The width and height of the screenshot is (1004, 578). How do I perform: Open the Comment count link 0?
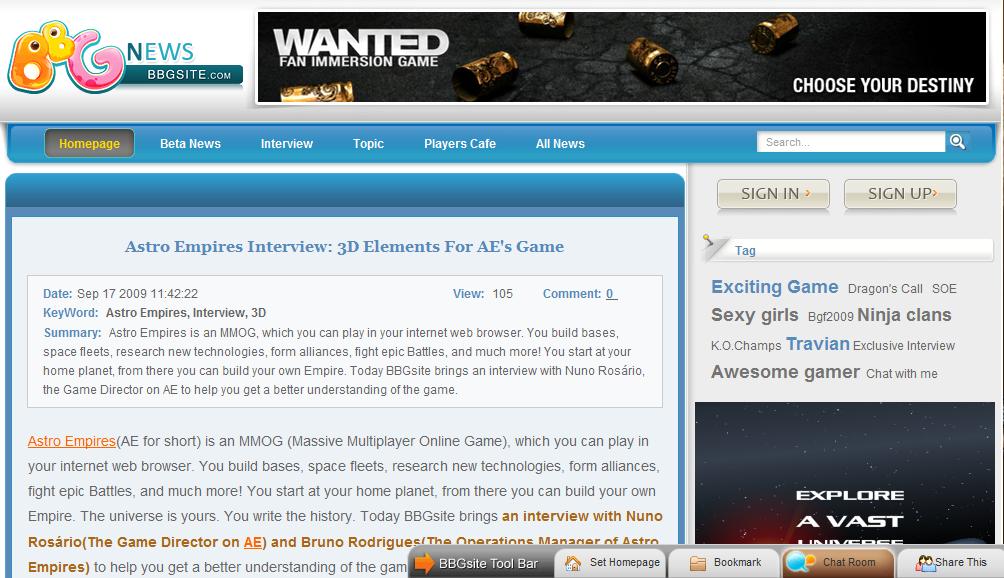point(611,294)
